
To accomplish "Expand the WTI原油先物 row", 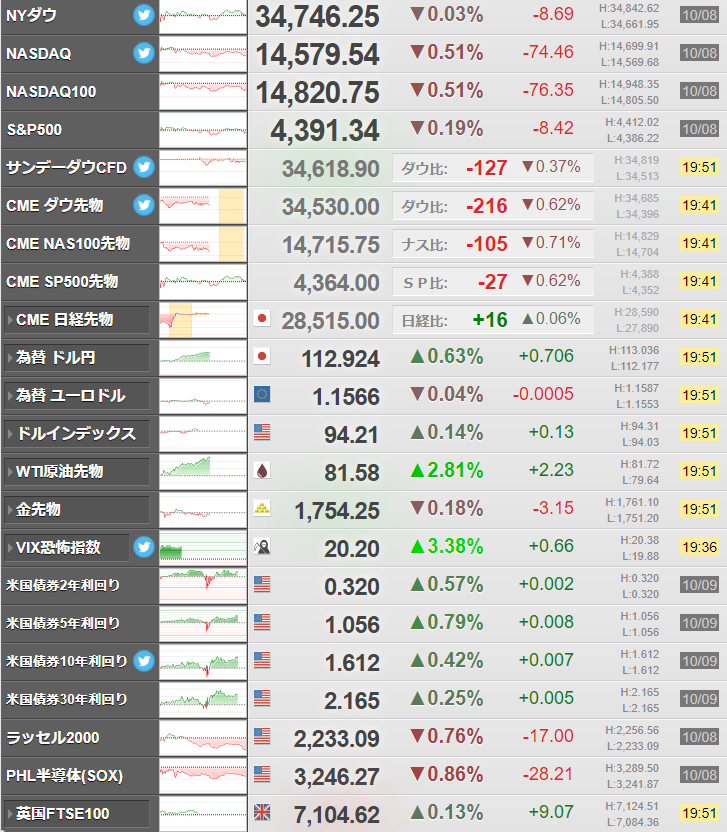I will [77, 472].
